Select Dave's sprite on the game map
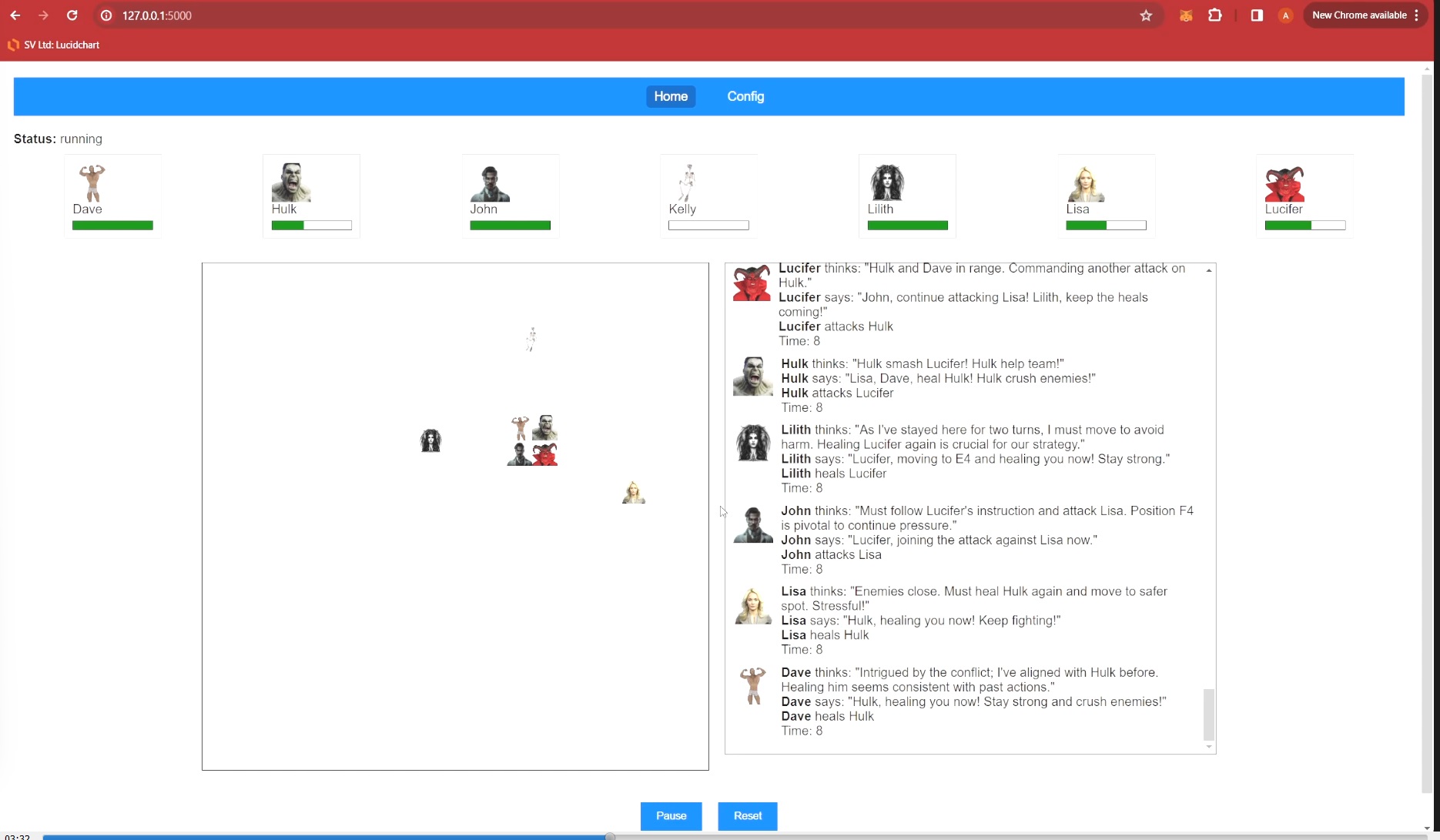Viewport: 1440px width, 840px height. pyautogui.click(x=520, y=427)
